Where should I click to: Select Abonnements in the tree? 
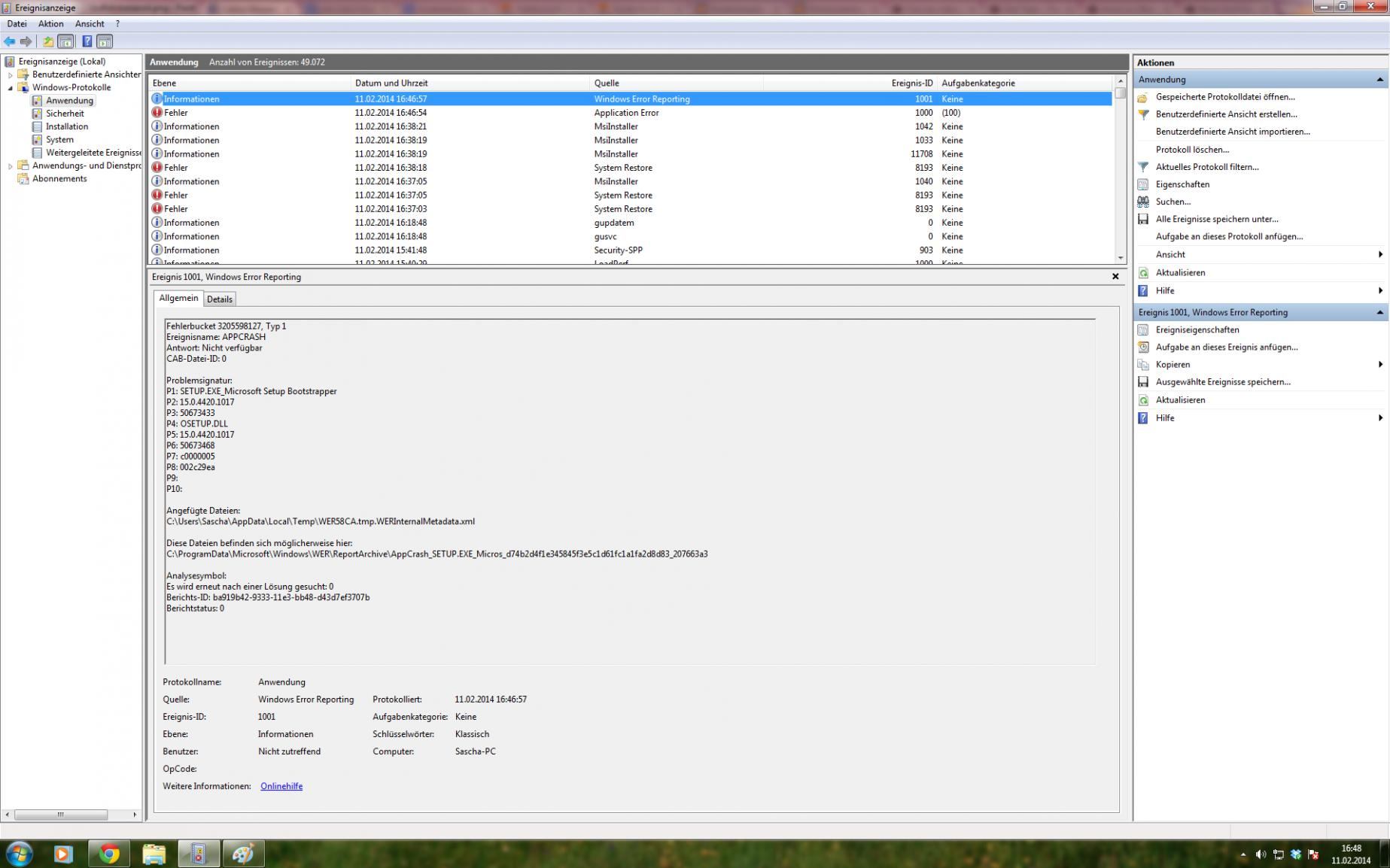pyautogui.click(x=59, y=178)
